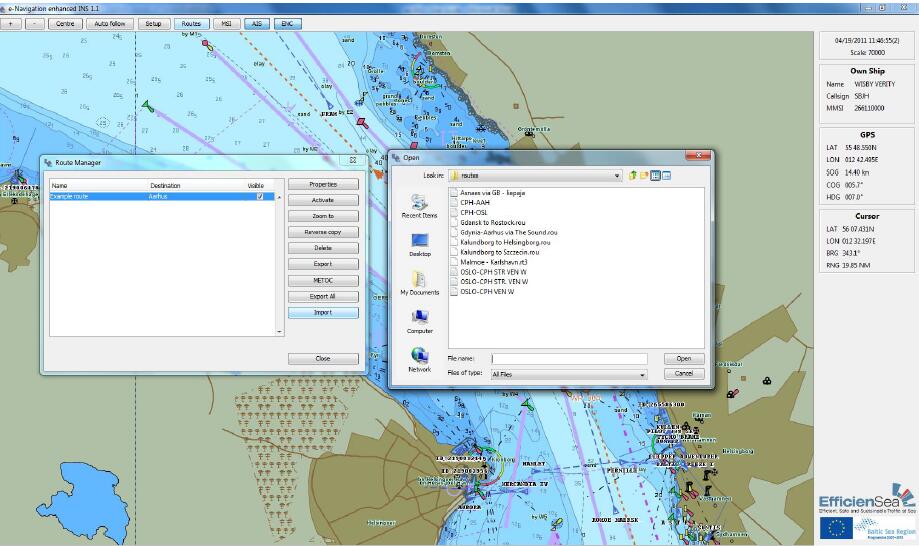
Task: Open Computer in the dialog sidebar
Action: pyautogui.click(x=420, y=322)
